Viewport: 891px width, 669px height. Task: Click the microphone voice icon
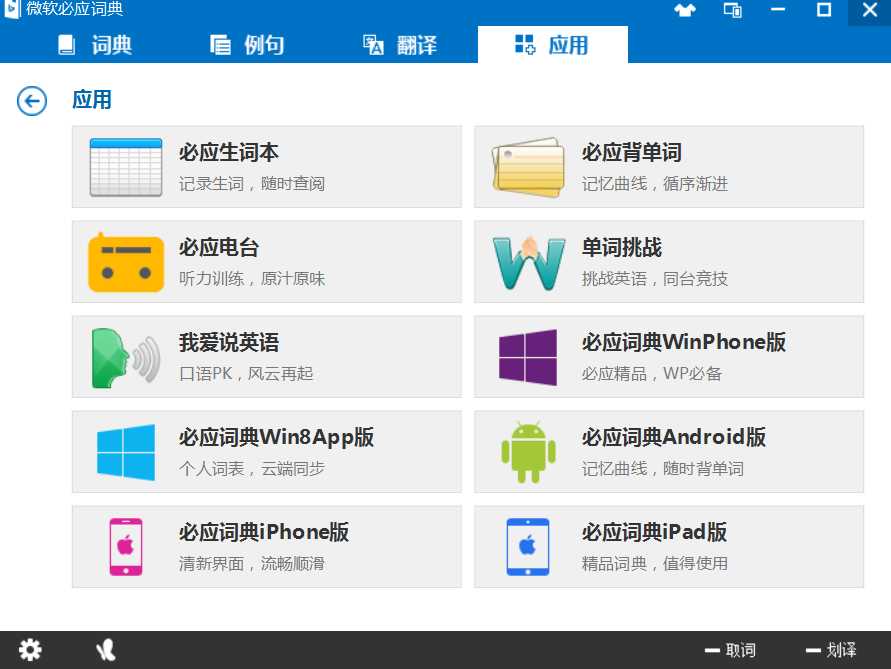pos(106,650)
